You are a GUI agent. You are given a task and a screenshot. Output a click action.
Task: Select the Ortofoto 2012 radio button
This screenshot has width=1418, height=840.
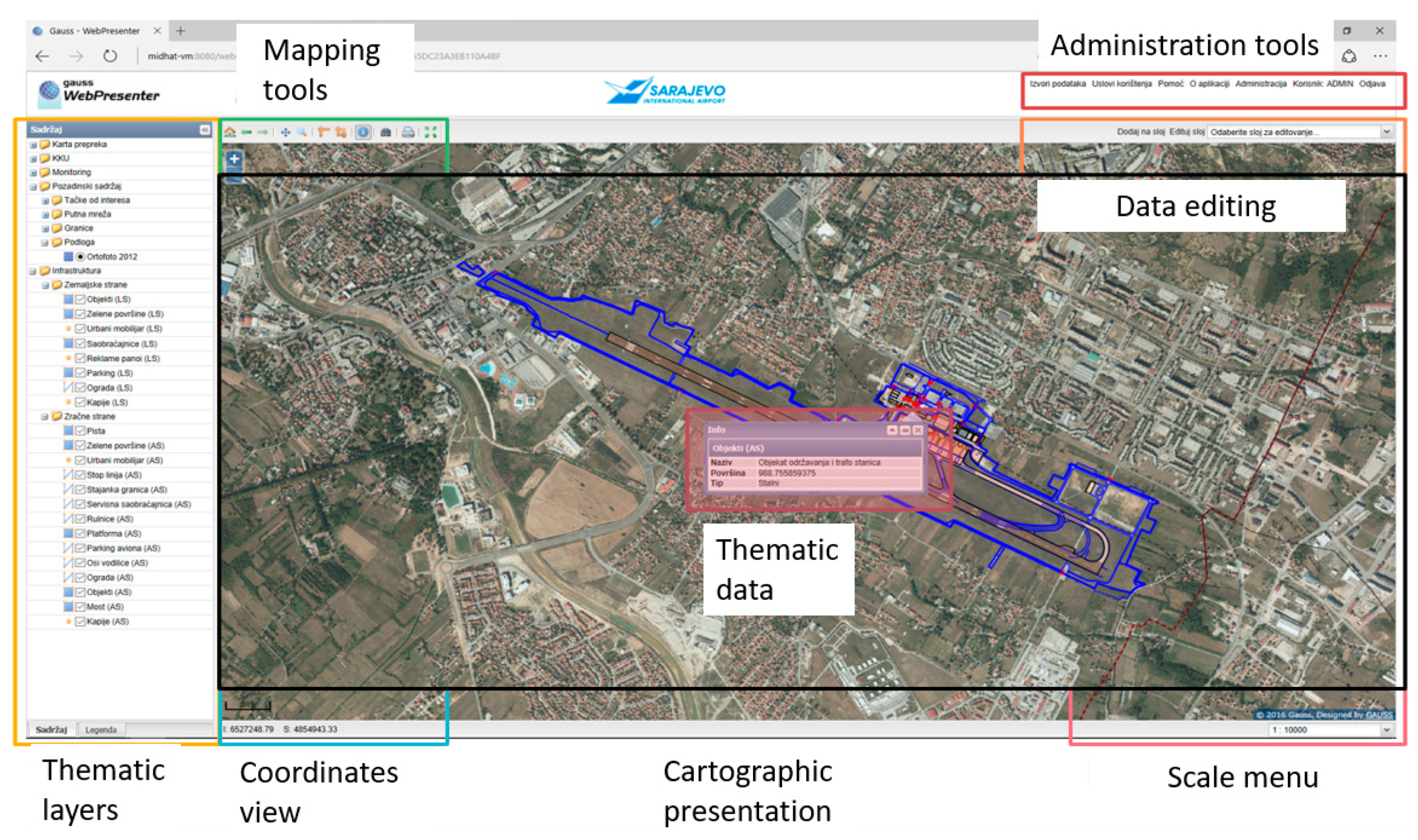81,257
